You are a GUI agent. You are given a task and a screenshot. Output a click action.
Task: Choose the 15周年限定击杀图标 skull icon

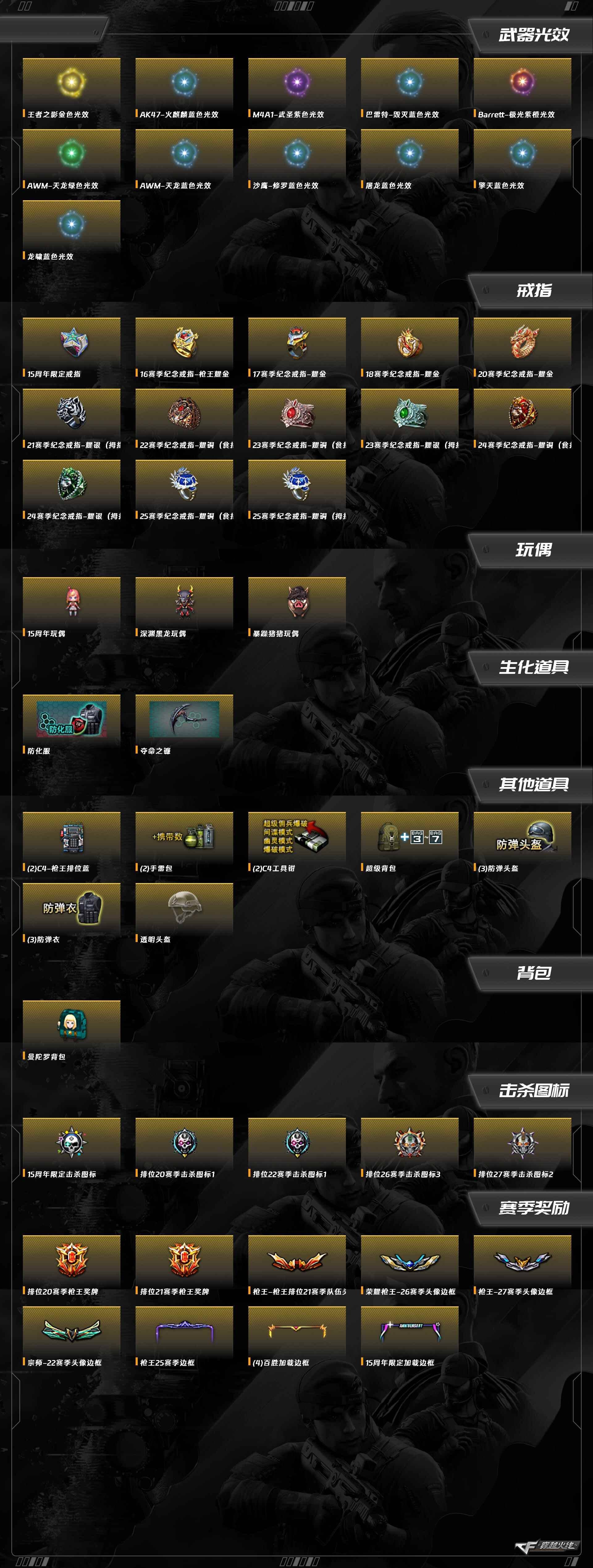(72, 1142)
